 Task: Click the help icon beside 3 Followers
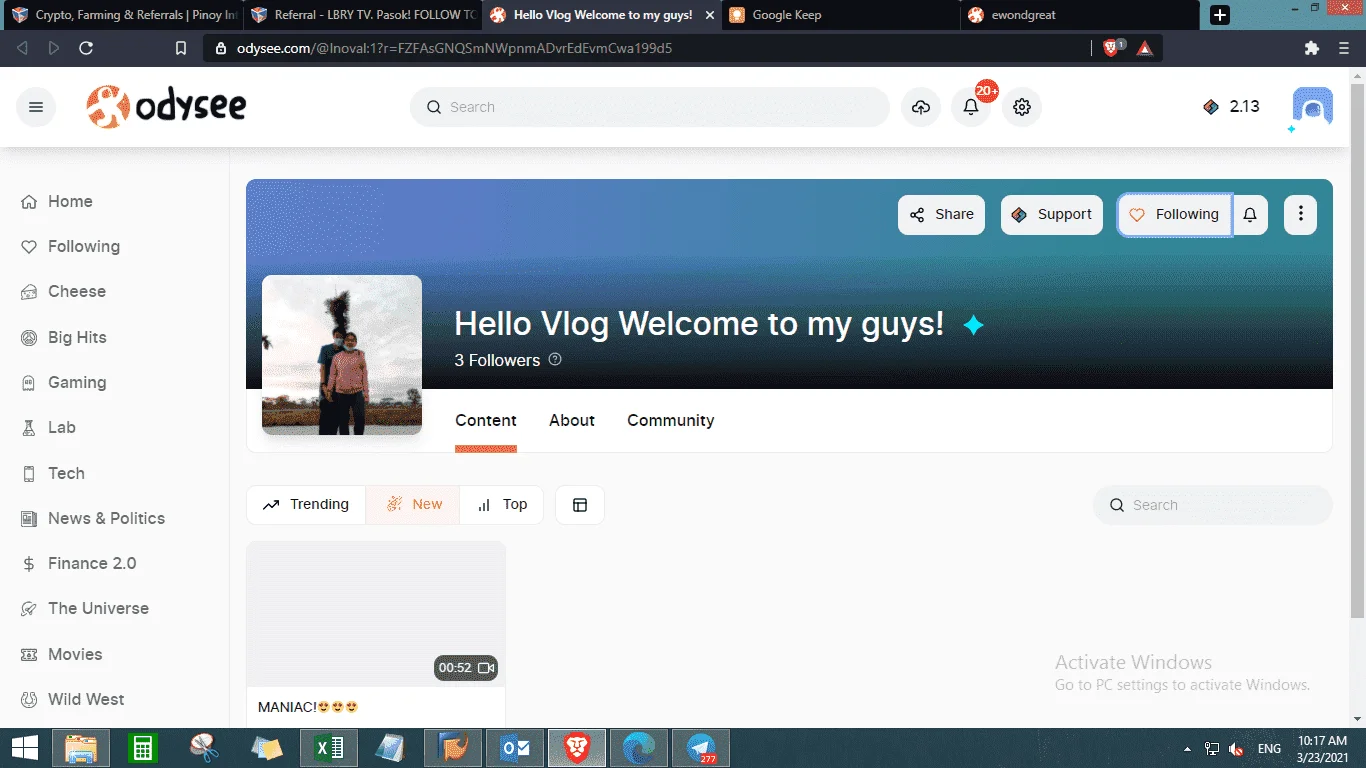(555, 359)
